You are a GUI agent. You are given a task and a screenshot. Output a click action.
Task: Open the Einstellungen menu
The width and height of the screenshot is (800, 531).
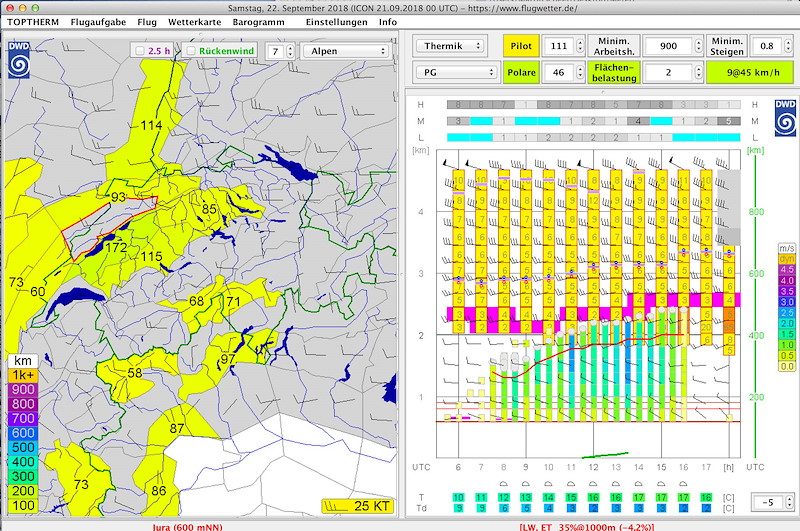pyautogui.click(x=336, y=22)
